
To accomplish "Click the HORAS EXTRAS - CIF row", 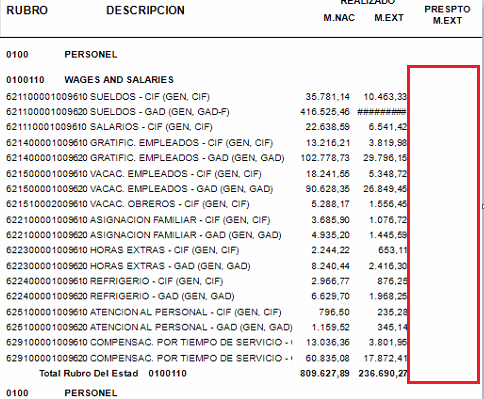I will [206, 250].
